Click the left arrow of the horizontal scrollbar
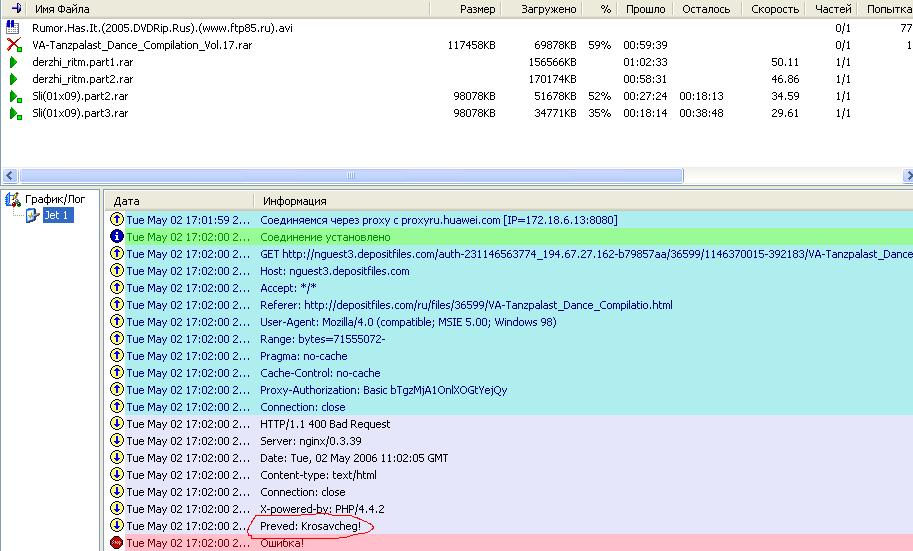Image resolution: width=913 pixels, height=551 pixels. tap(8, 175)
